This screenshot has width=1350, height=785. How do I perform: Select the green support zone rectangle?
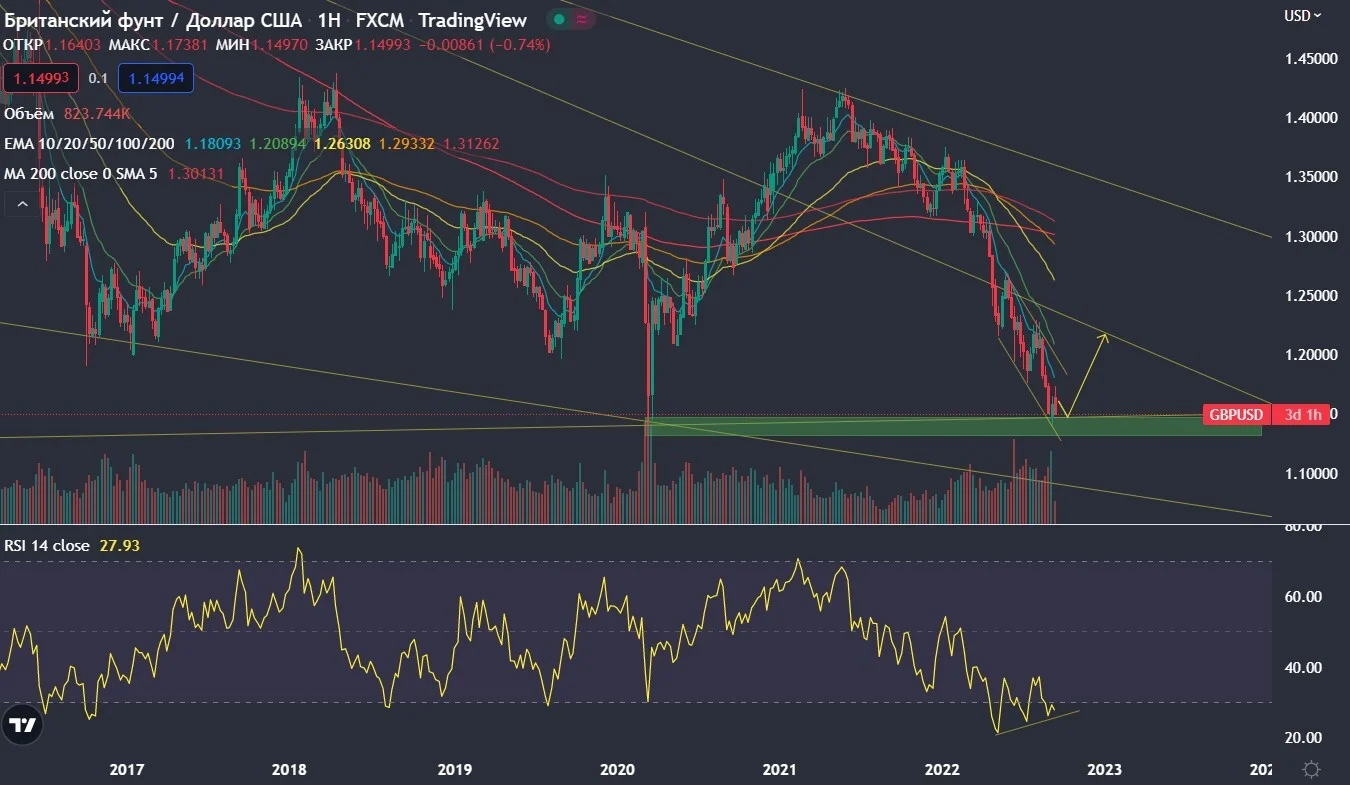pyautogui.click(x=952, y=426)
